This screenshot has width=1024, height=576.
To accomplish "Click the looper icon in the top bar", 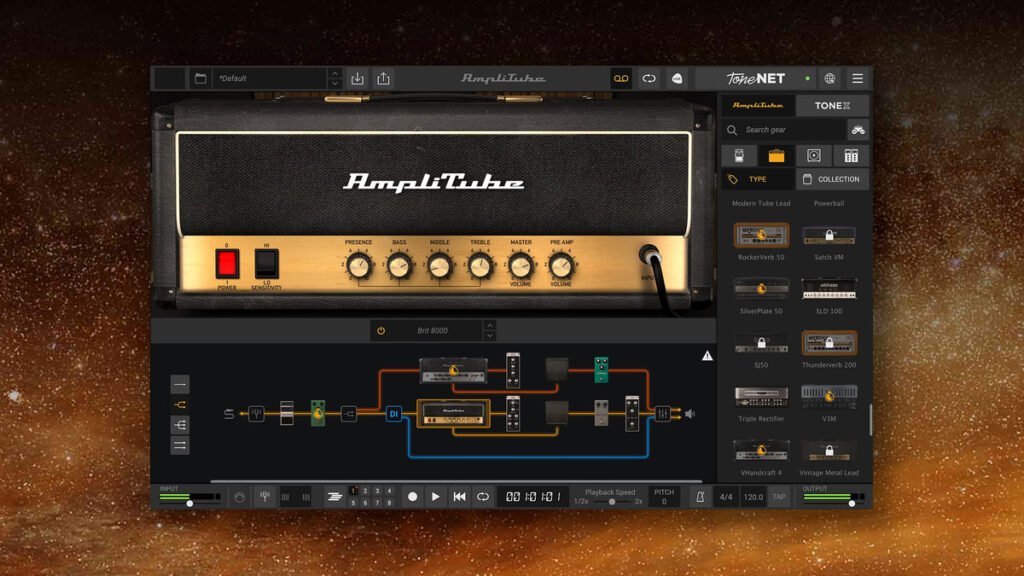I will tap(621, 77).
